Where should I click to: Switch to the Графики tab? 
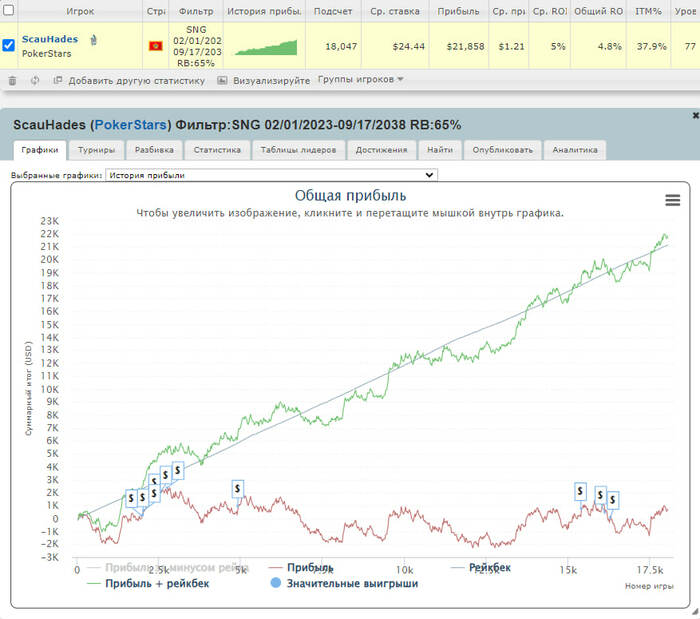40,150
